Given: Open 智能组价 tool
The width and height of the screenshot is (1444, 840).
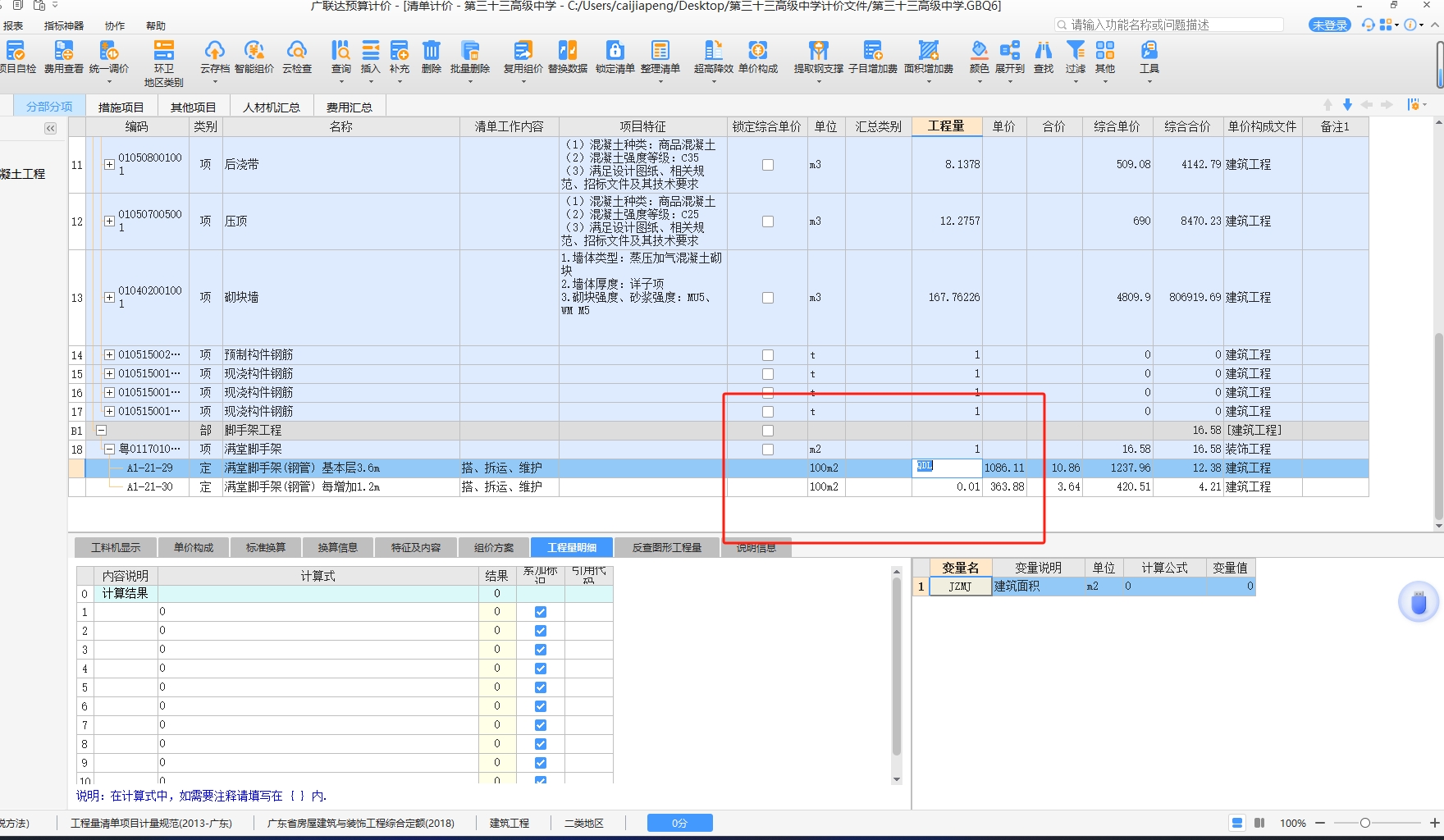Looking at the screenshot, I should 254,57.
